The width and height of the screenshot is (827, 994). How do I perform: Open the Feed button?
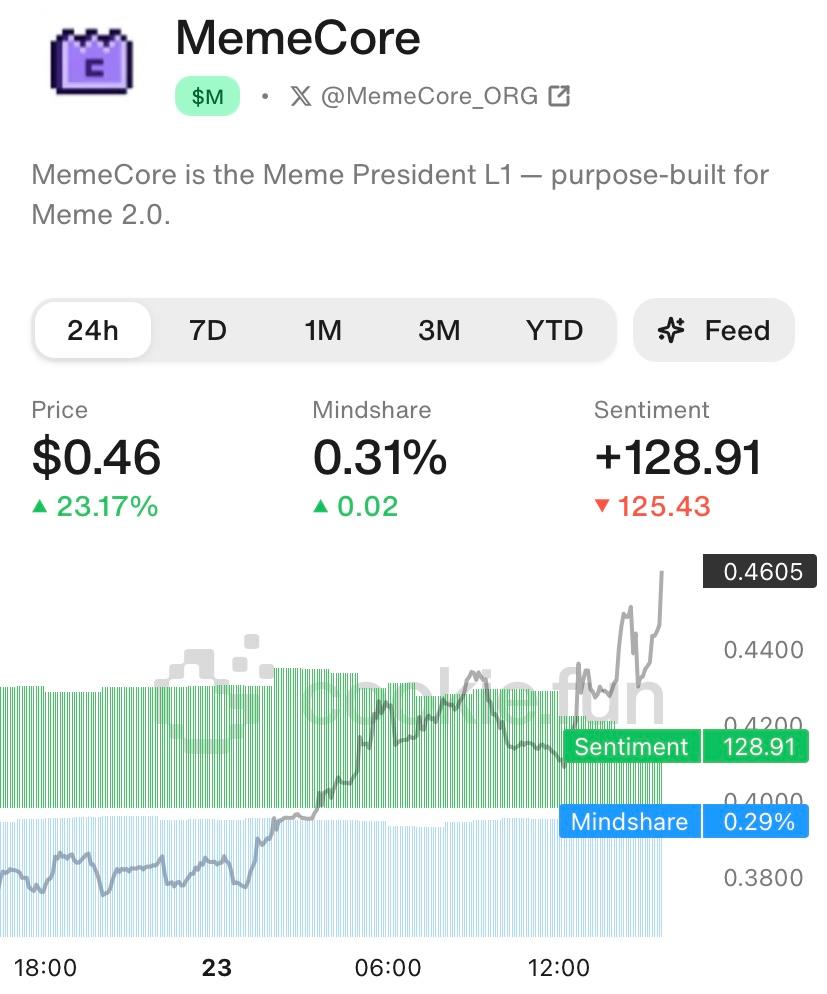pos(714,330)
